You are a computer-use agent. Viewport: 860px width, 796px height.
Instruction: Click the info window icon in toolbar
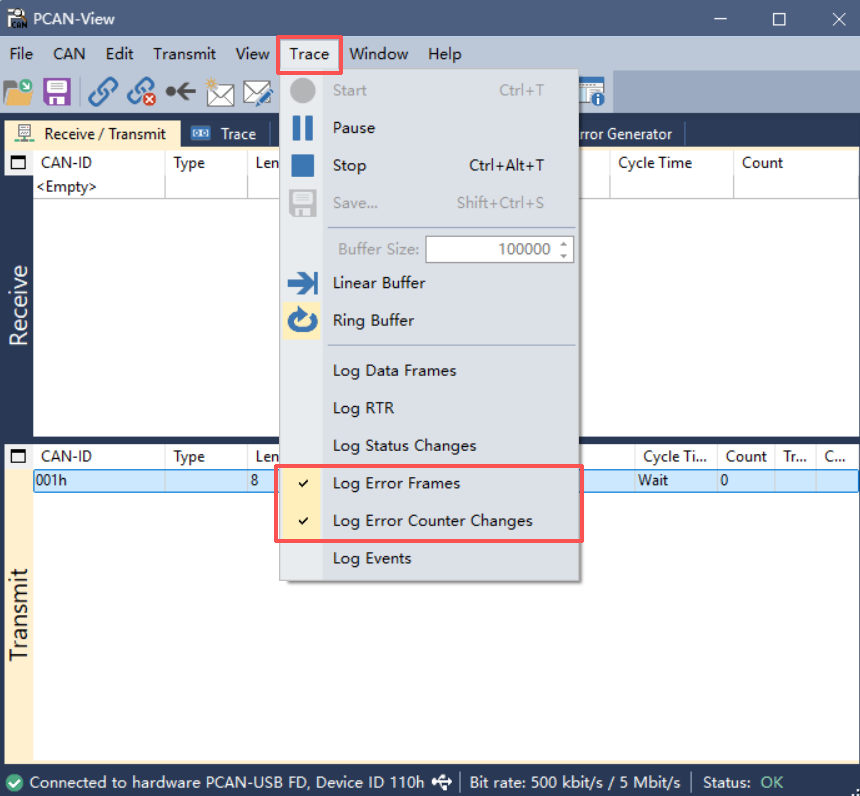coord(594,93)
